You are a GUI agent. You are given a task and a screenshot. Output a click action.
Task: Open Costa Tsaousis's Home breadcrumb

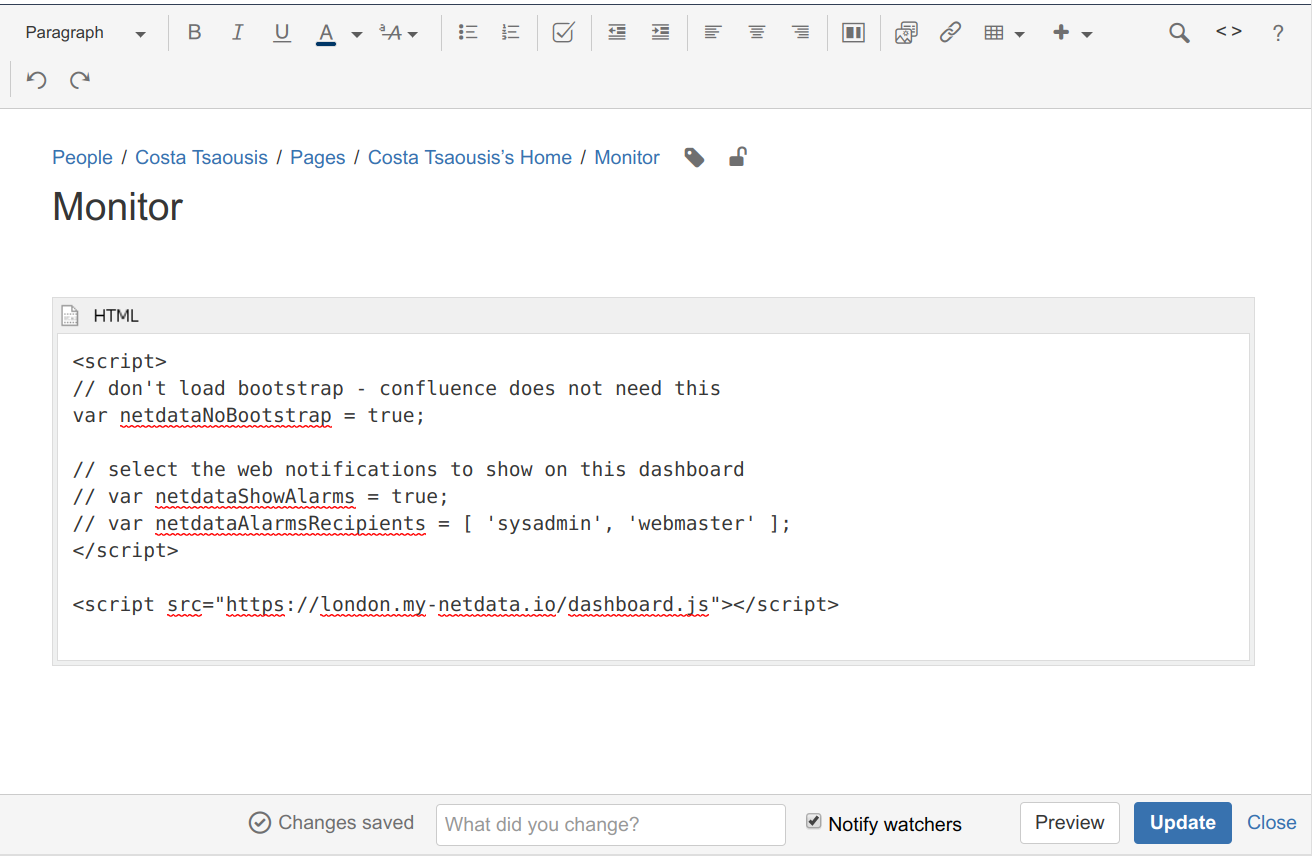[x=470, y=158]
